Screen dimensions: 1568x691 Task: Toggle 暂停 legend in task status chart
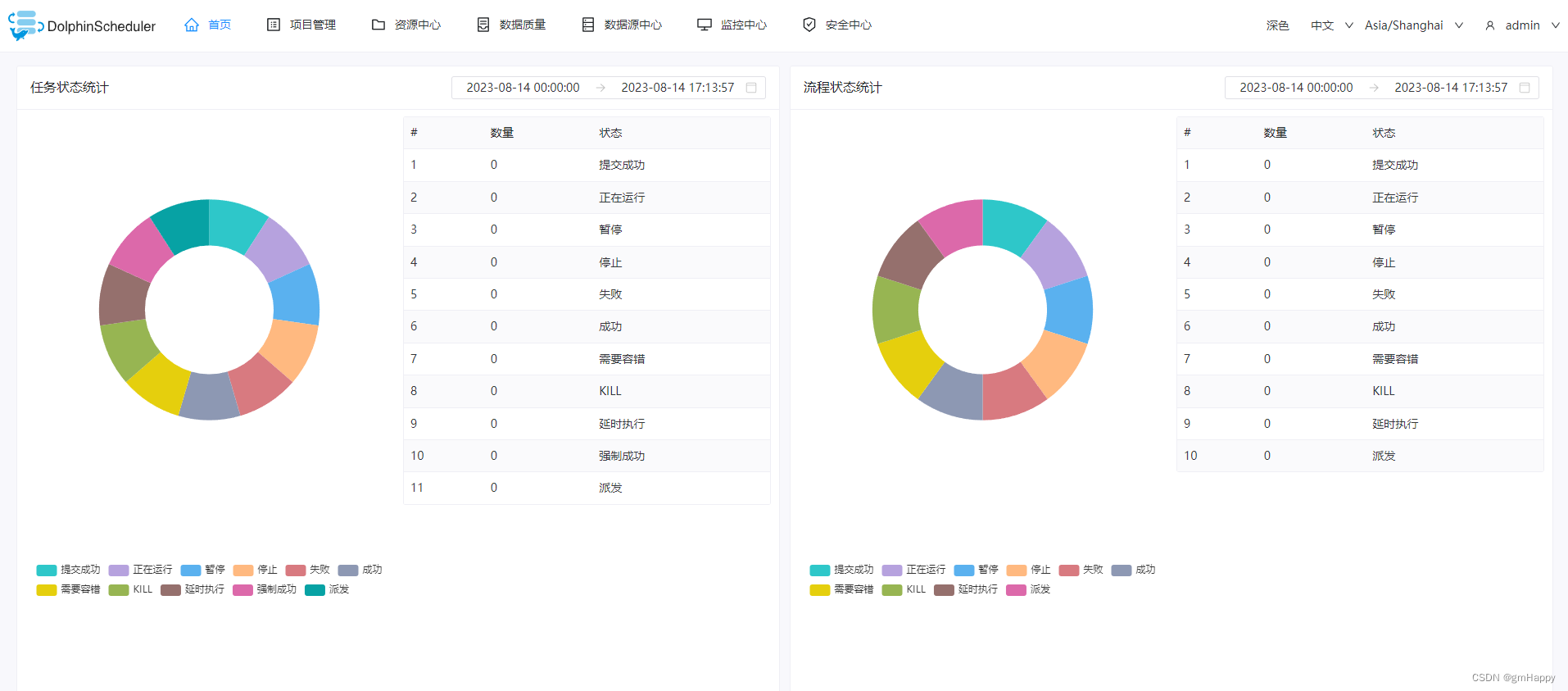tap(202, 570)
